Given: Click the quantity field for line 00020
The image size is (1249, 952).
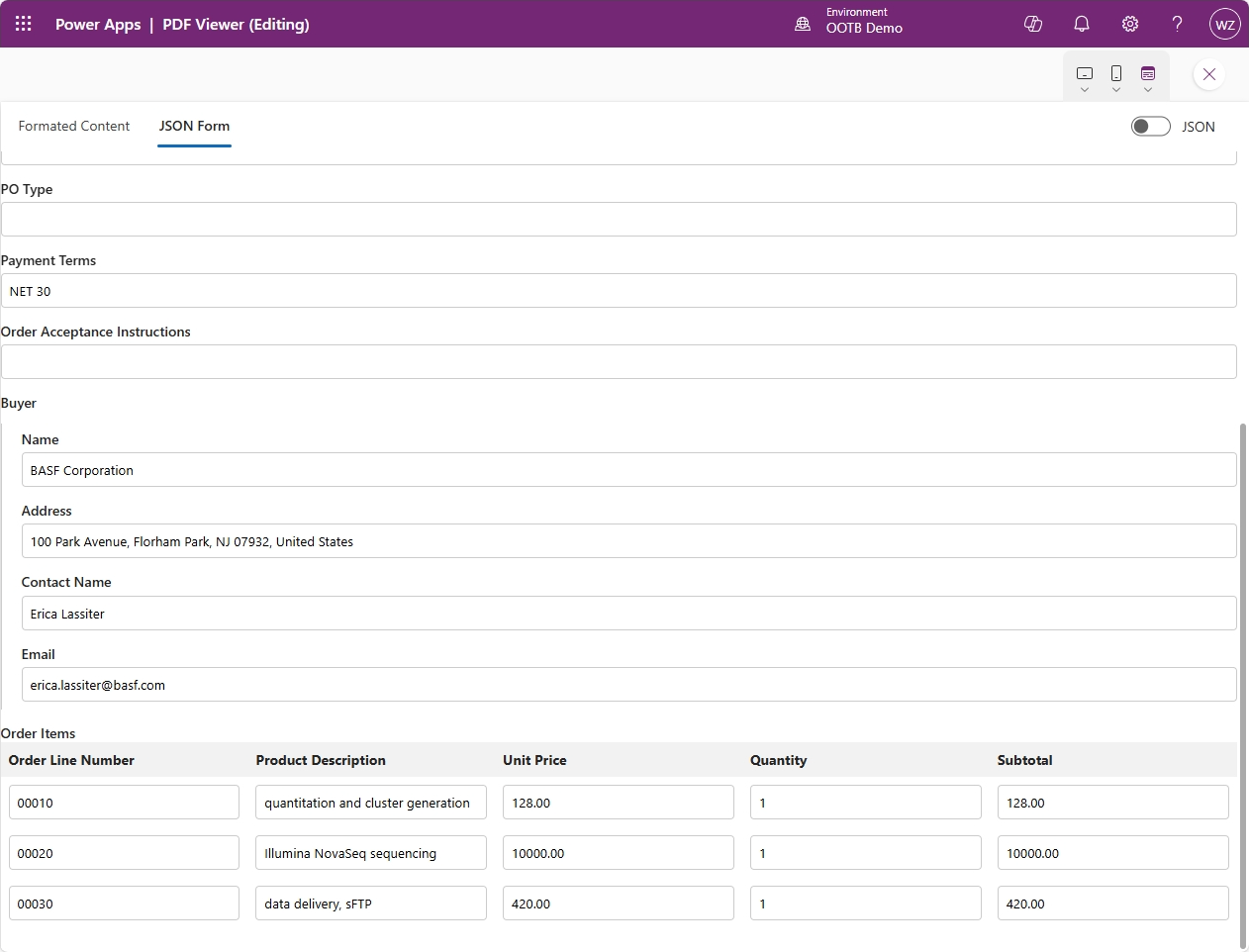Looking at the screenshot, I should tap(866, 852).
